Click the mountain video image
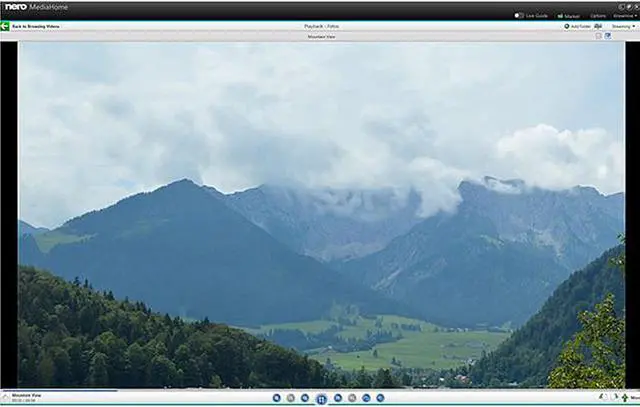The image size is (640, 407). [x=321, y=215]
